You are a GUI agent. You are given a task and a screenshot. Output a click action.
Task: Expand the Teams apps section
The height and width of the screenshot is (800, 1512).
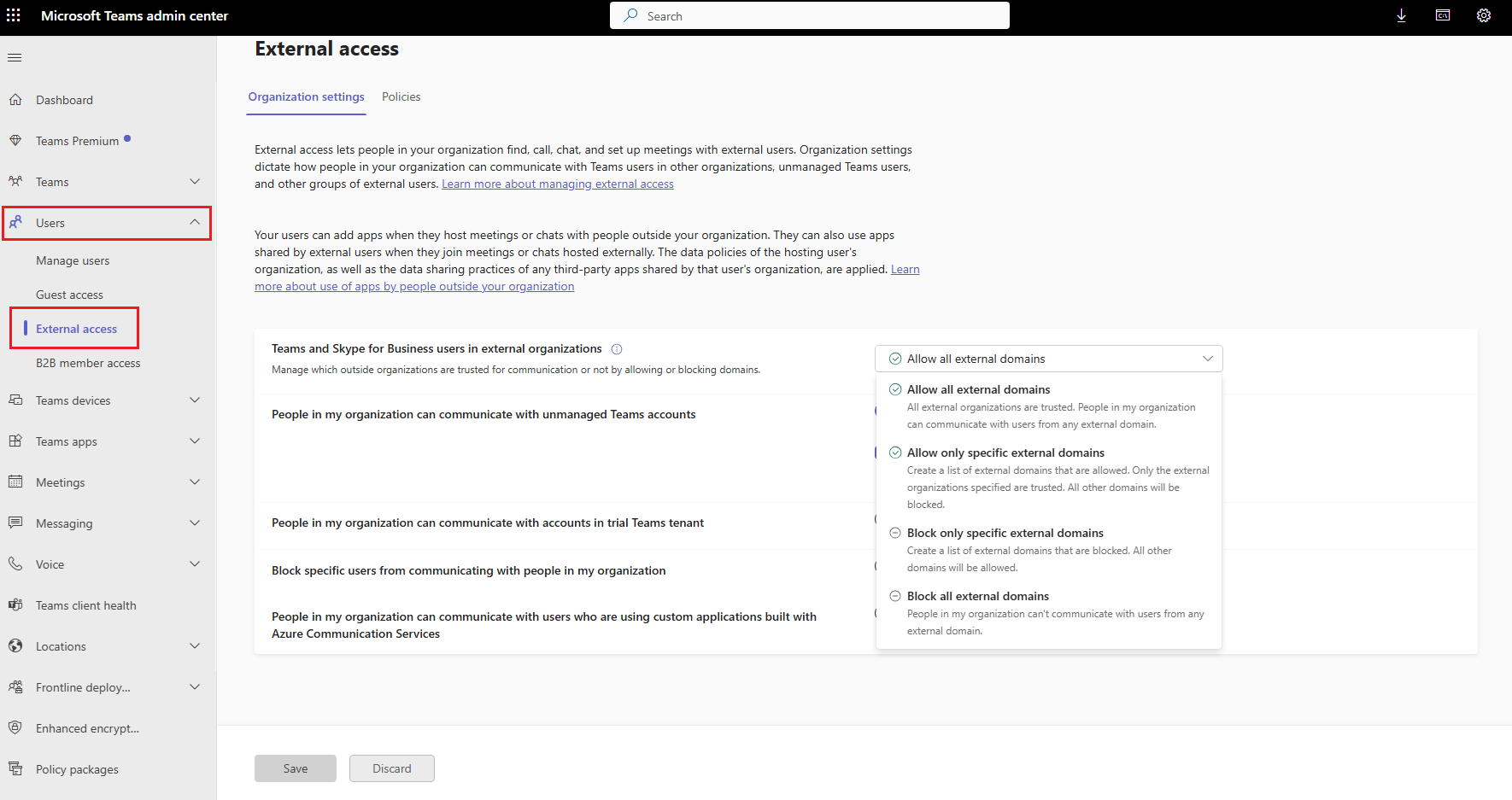click(195, 441)
